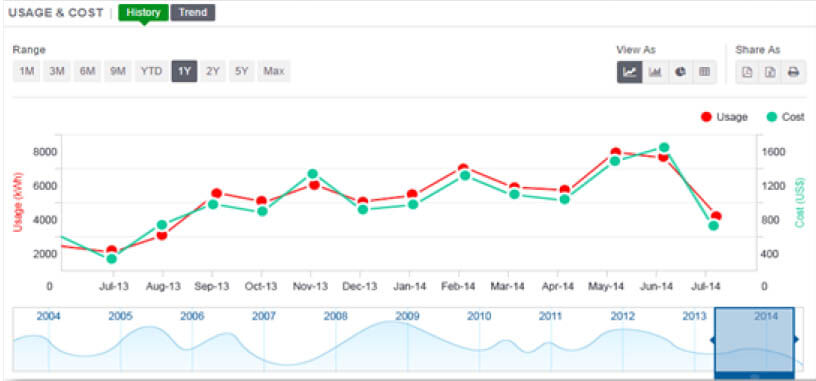Click the USAGE & COST heading
The height and width of the screenshot is (381, 816).
coord(56,13)
